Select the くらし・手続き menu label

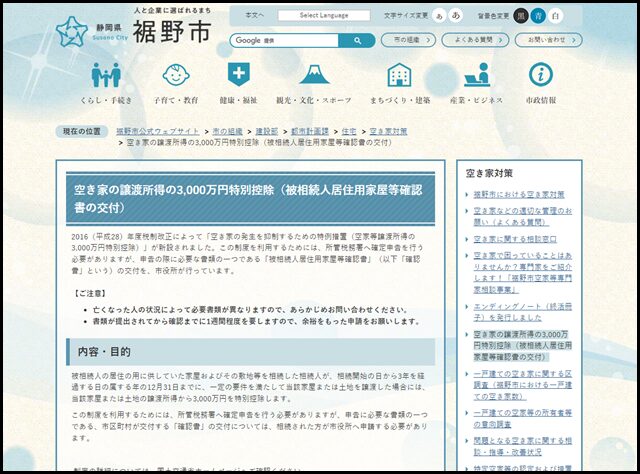[x=106, y=100]
